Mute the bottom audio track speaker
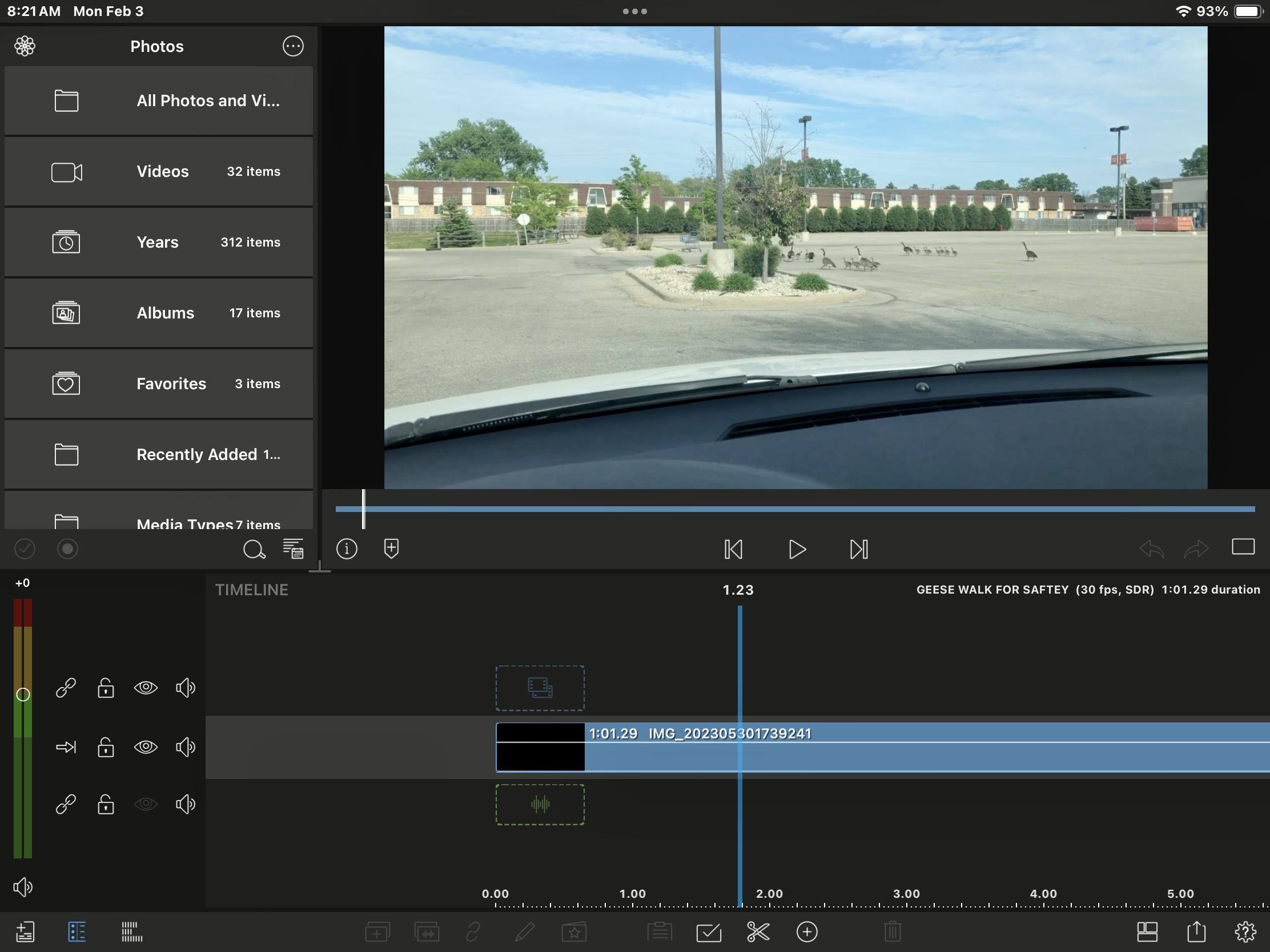The height and width of the screenshot is (952, 1270). 185,805
